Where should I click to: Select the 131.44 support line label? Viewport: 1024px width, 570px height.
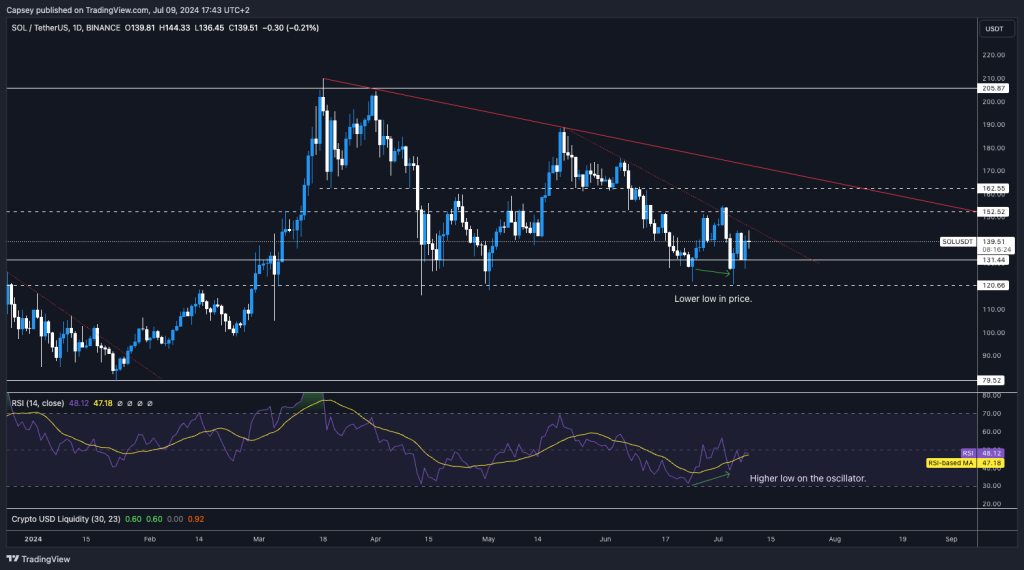click(994, 260)
